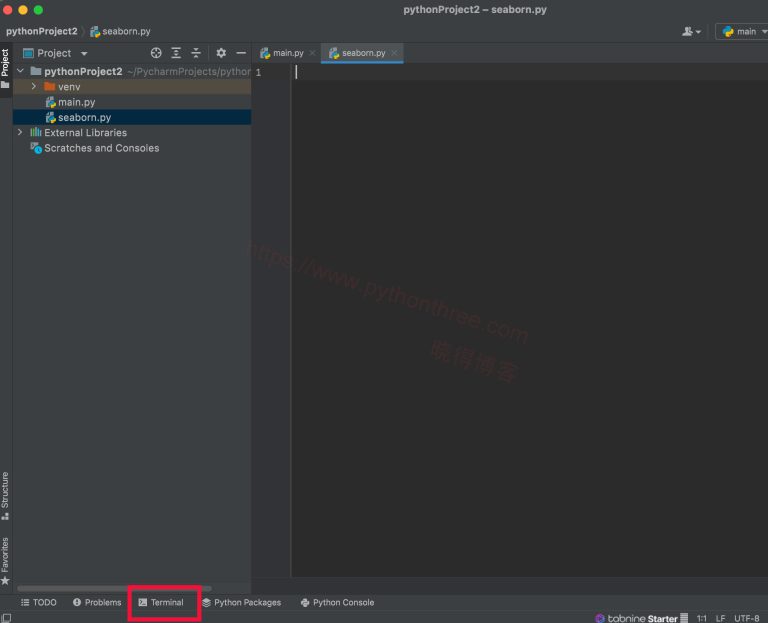Screen dimensions: 768x623
Task: Select main.py in the project tree
Action: tap(76, 102)
